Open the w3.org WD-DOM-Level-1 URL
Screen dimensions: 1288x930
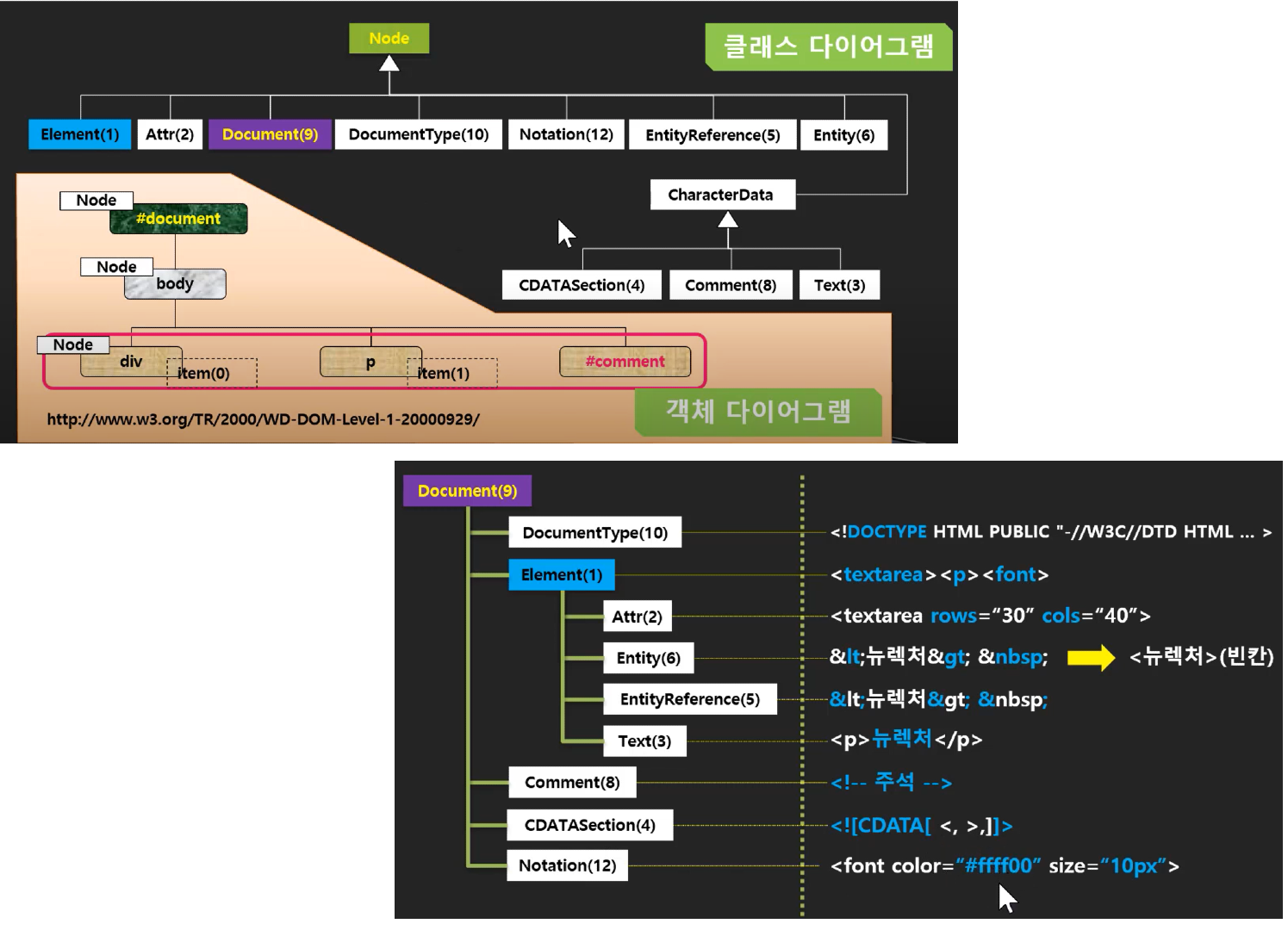(x=263, y=419)
